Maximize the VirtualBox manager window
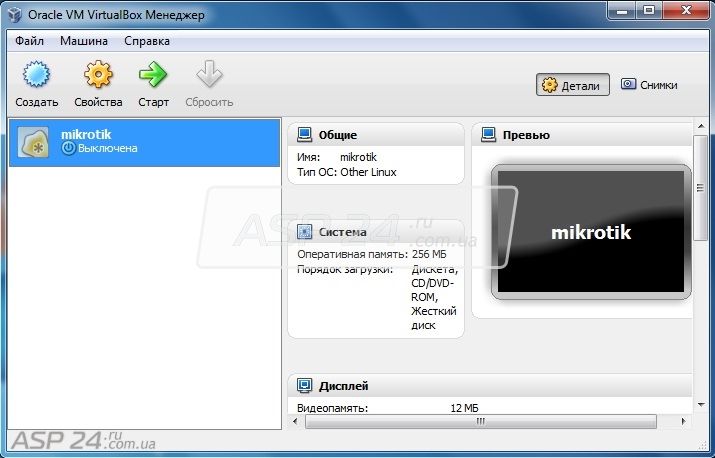Screen dimensions: 715x458 649,10
